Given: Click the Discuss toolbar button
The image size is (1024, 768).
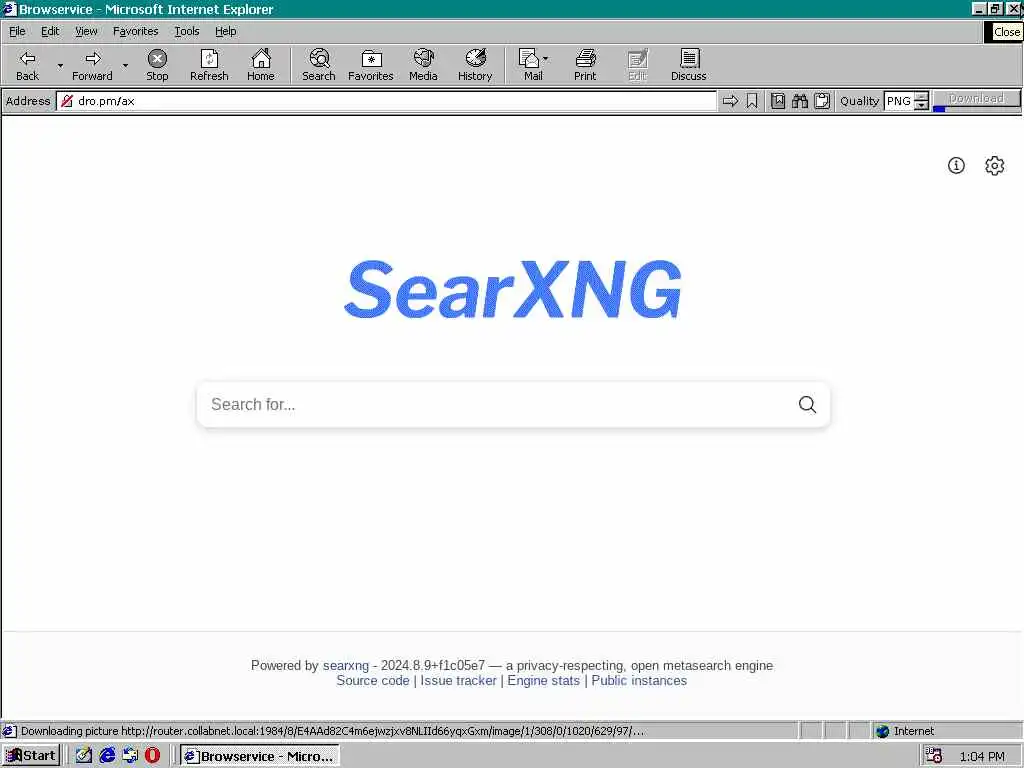Looking at the screenshot, I should click(688, 65).
